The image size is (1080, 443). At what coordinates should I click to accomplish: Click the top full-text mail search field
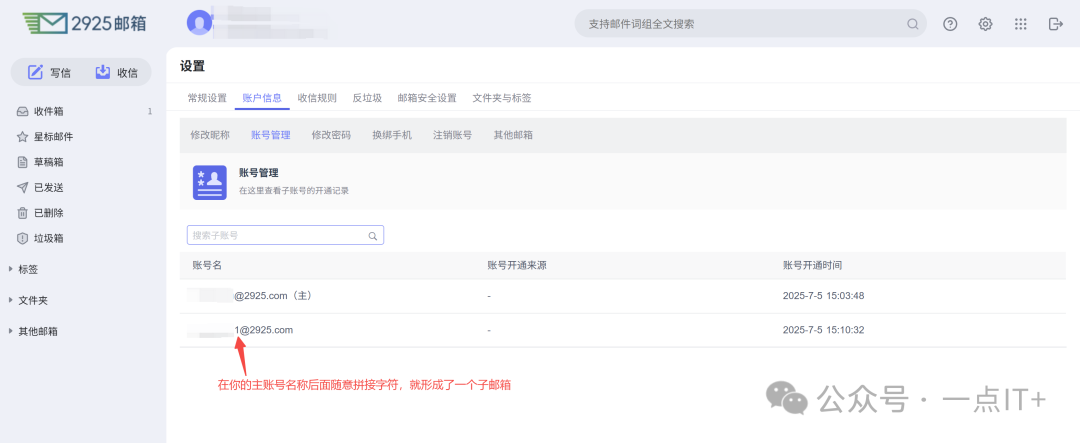751,24
